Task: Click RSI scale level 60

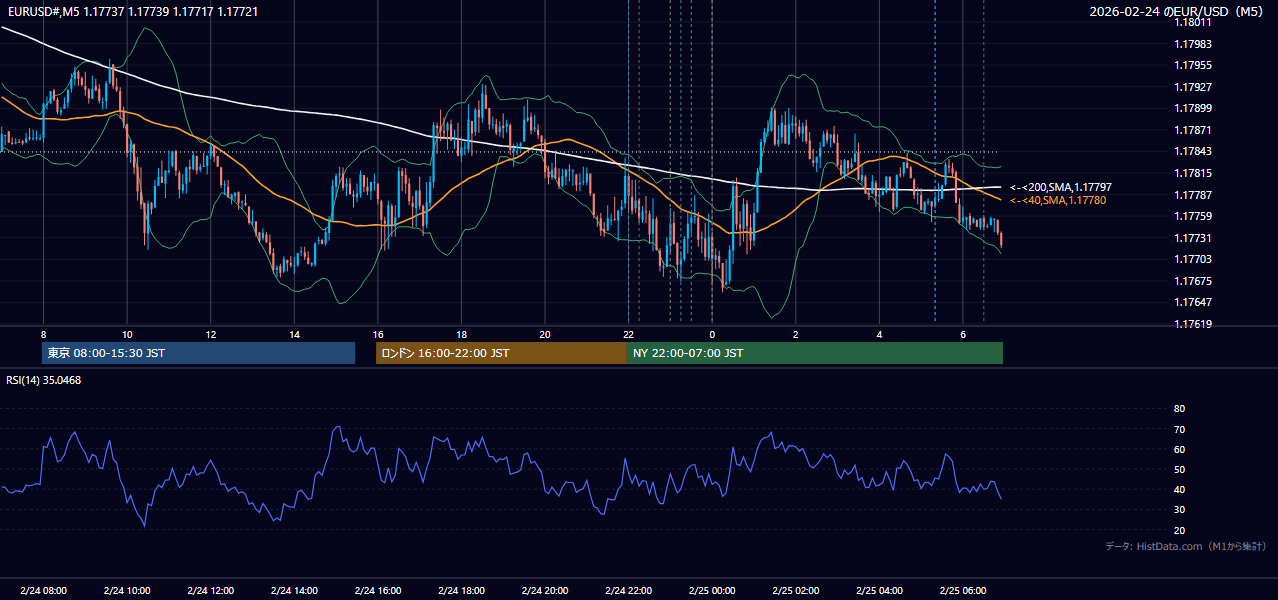Action: coord(1179,449)
